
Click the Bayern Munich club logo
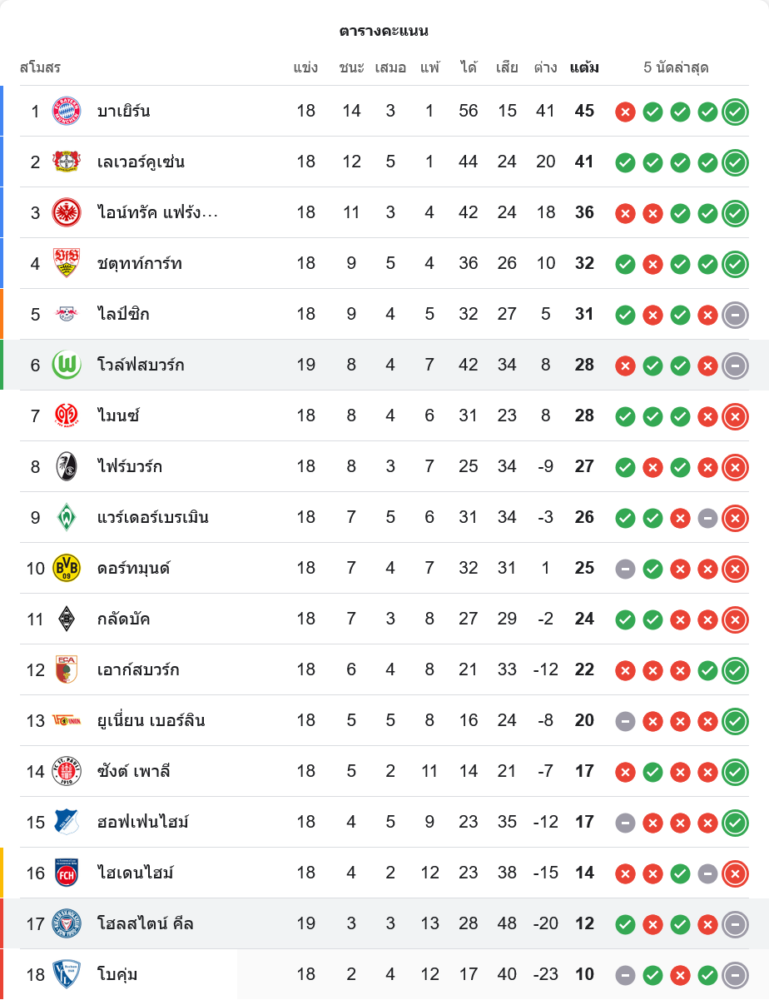point(67,111)
